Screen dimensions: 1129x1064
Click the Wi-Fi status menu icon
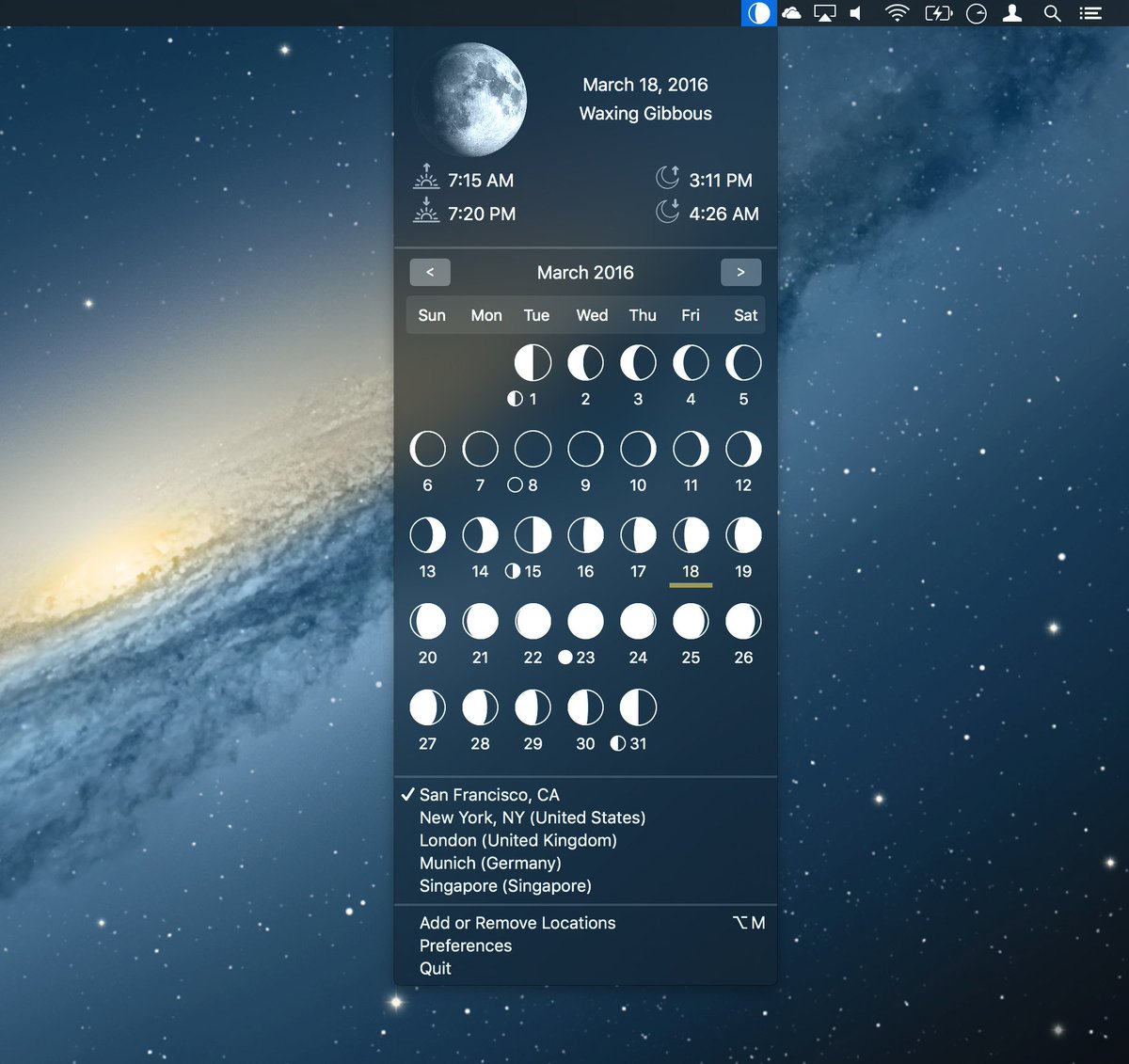pos(897,13)
